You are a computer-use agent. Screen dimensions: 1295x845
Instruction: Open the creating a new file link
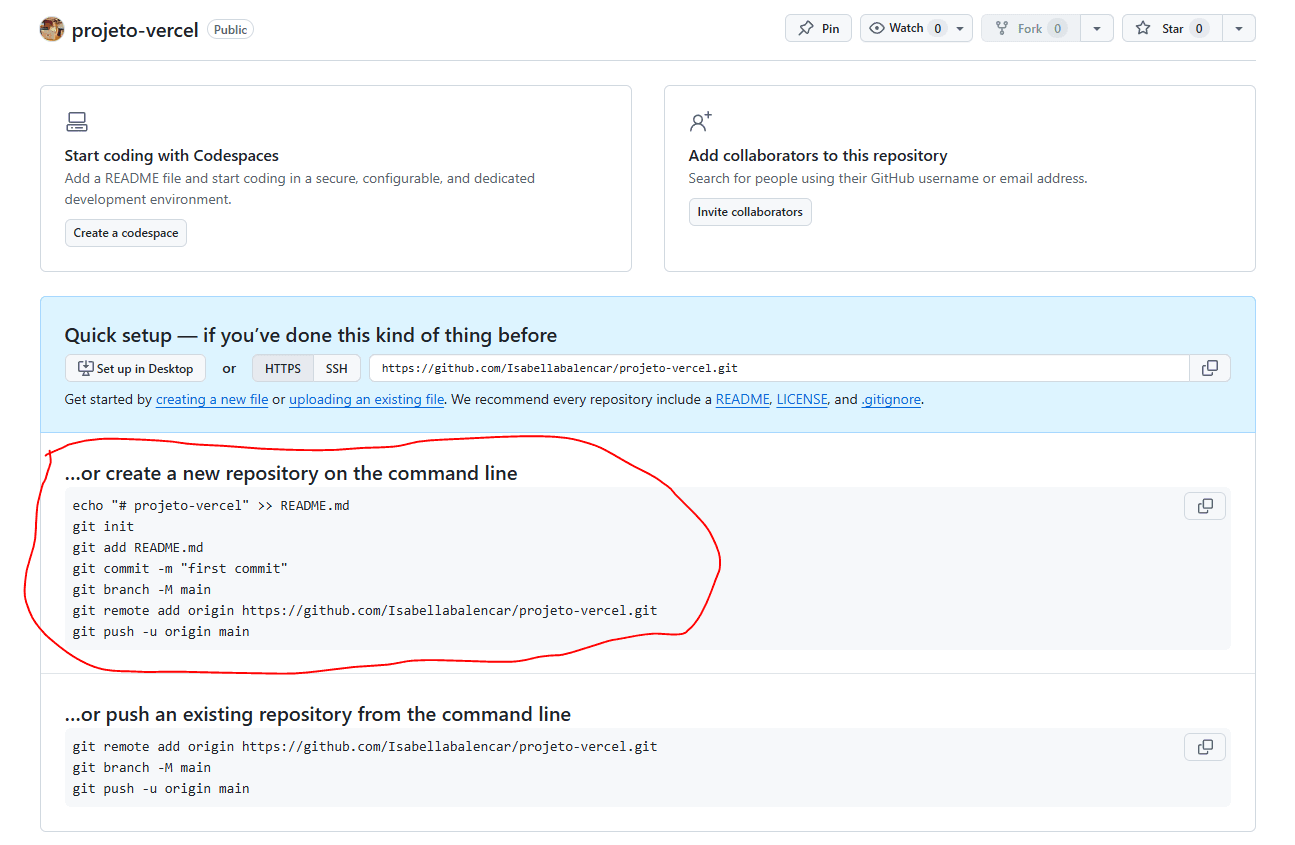pos(212,399)
